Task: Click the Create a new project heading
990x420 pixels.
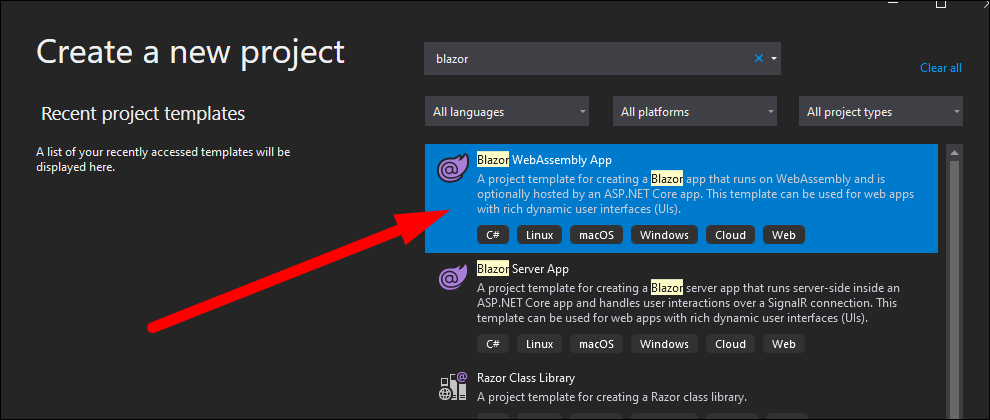Action: [191, 52]
